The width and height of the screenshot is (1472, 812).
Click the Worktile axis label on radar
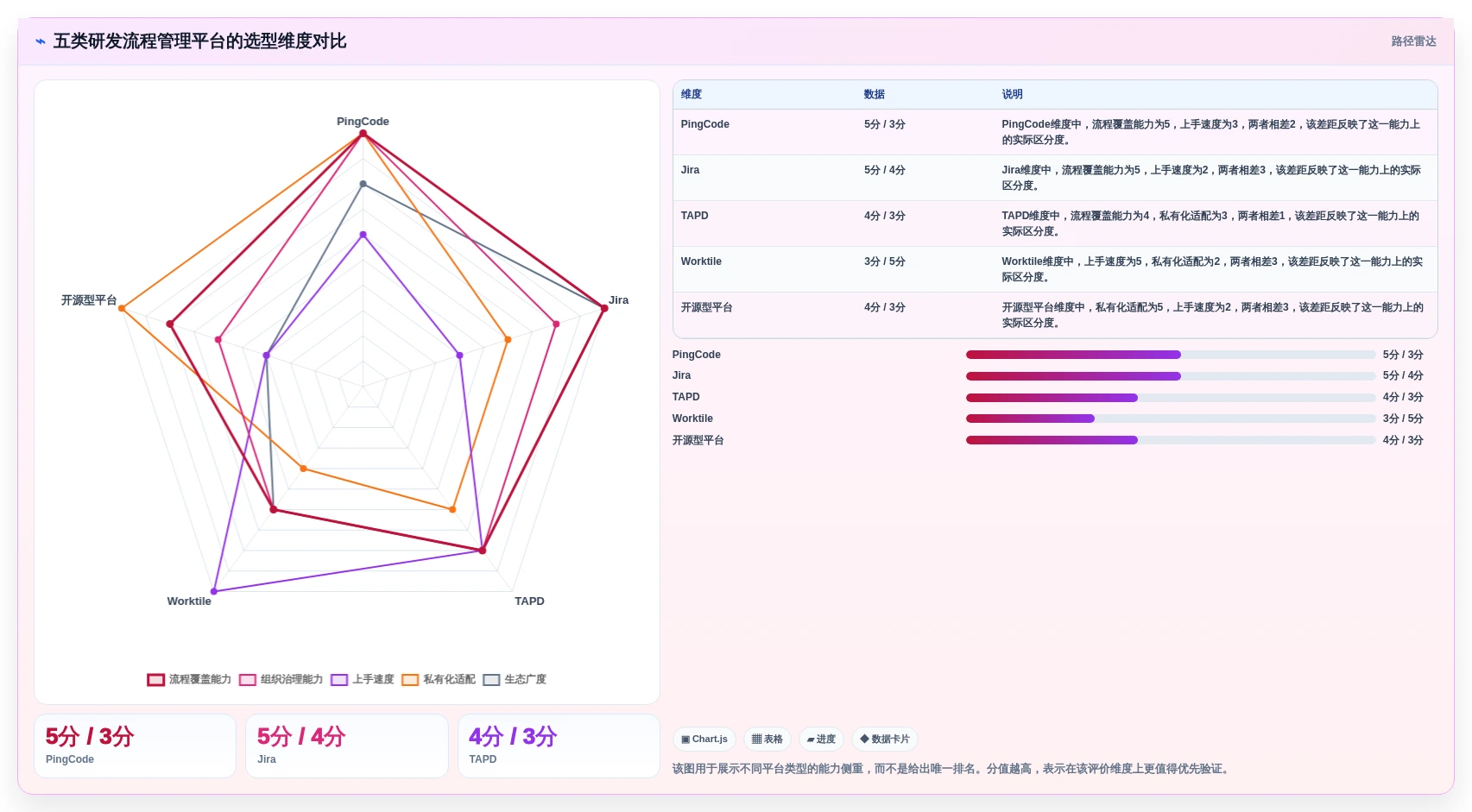(x=189, y=601)
